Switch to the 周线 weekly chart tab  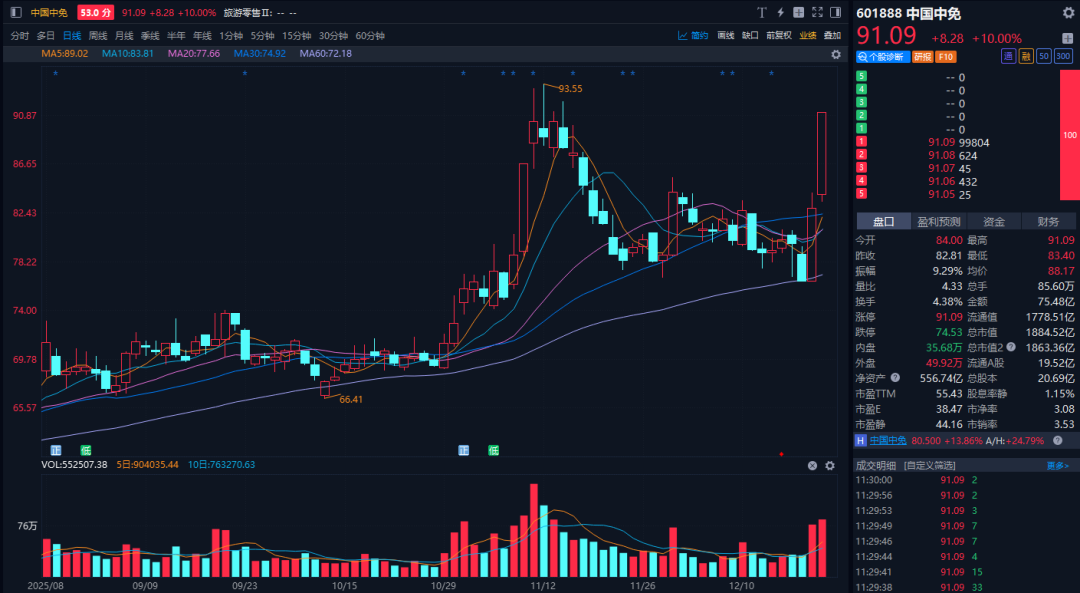98,35
